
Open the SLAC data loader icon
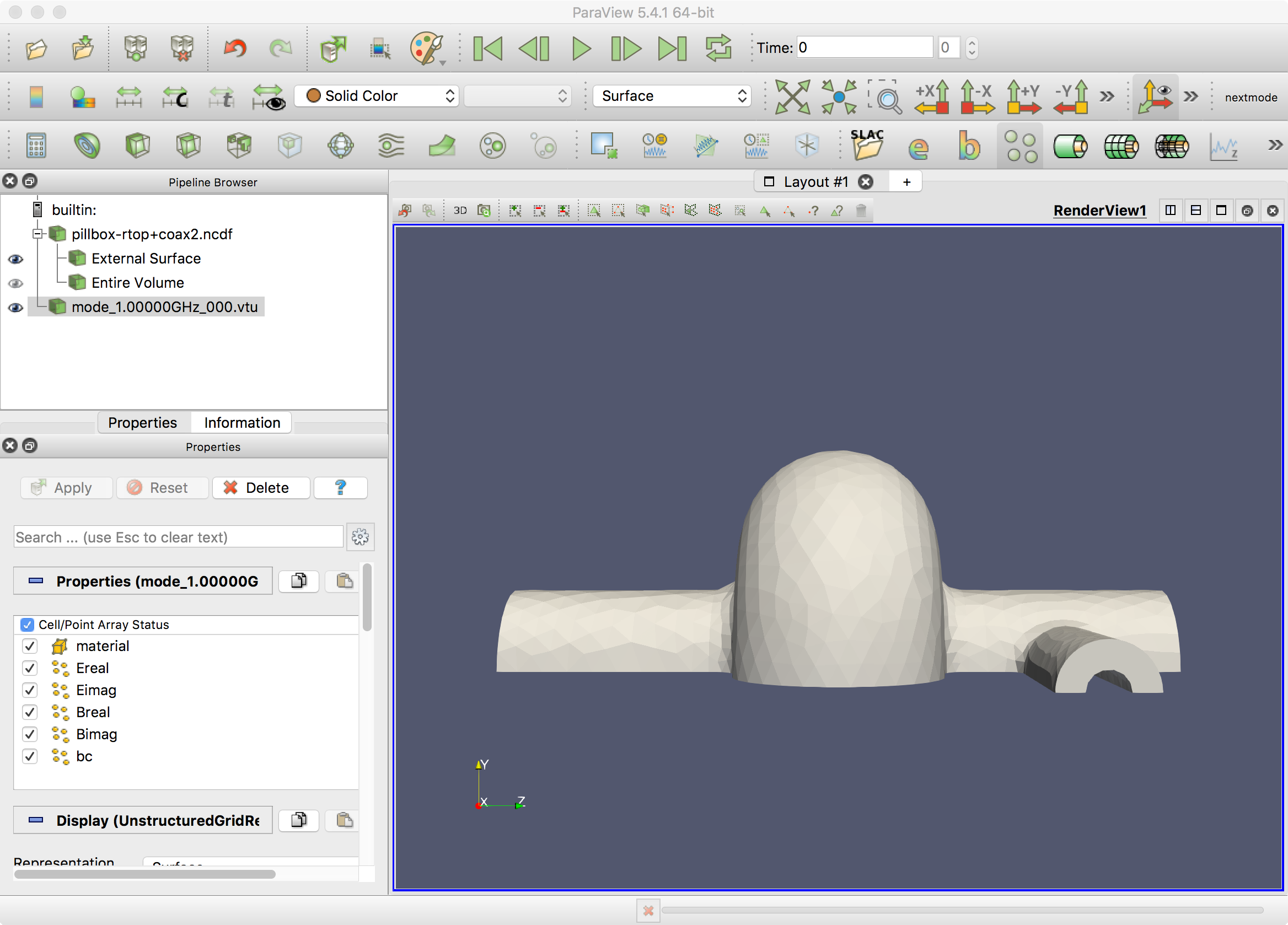pos(867,145)
